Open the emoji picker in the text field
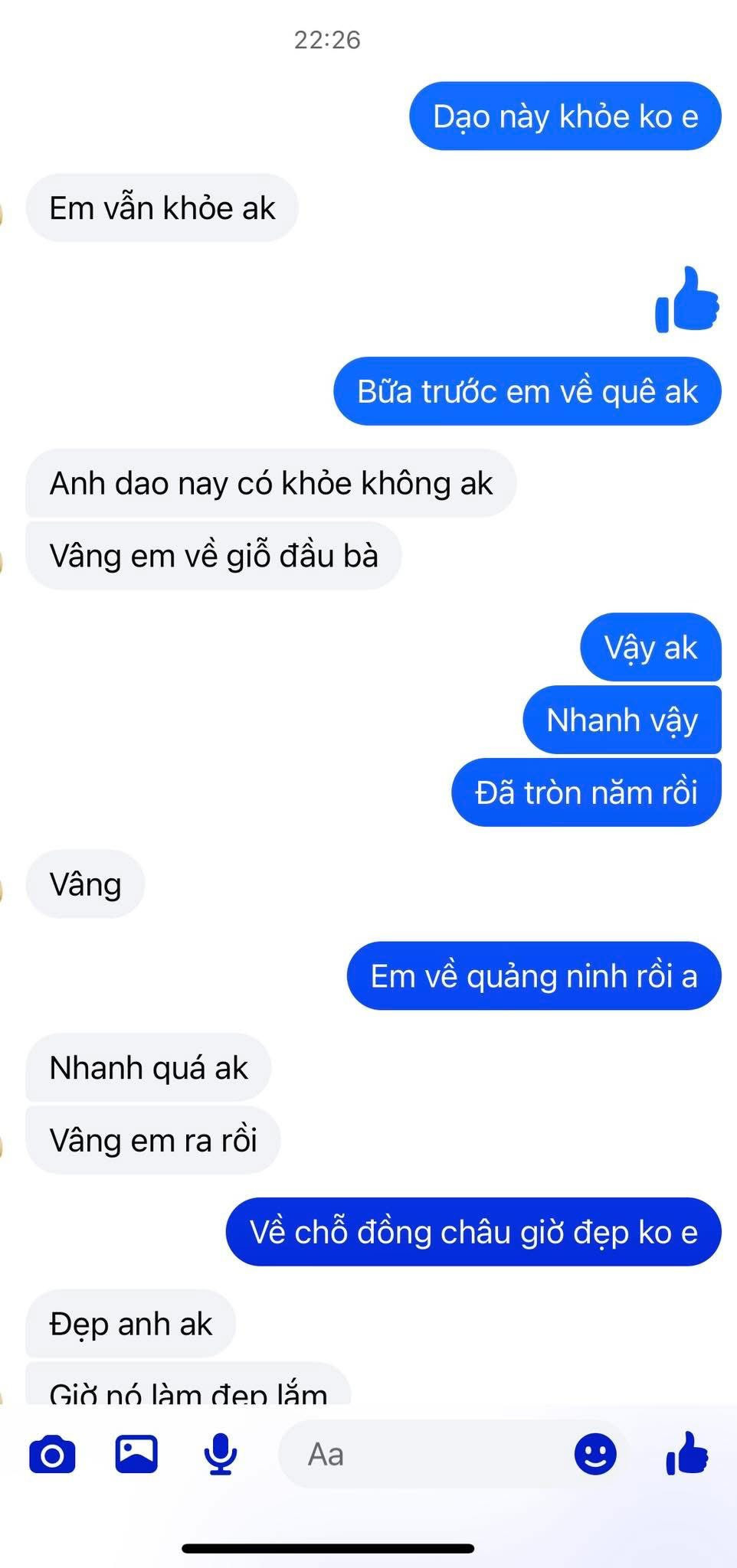 595,1454
